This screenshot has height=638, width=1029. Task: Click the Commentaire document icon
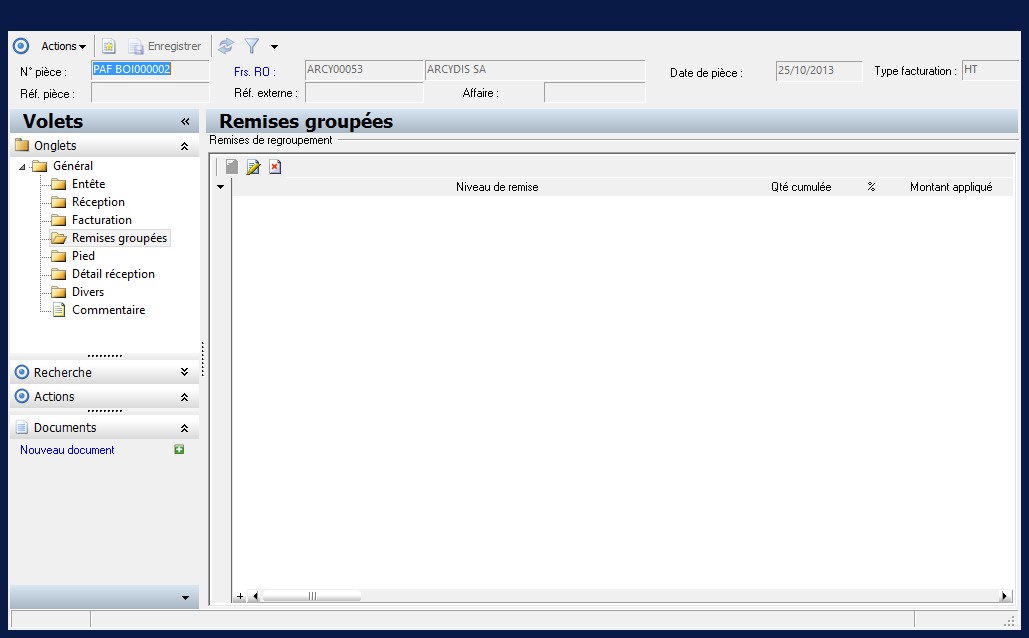(59, 310)
